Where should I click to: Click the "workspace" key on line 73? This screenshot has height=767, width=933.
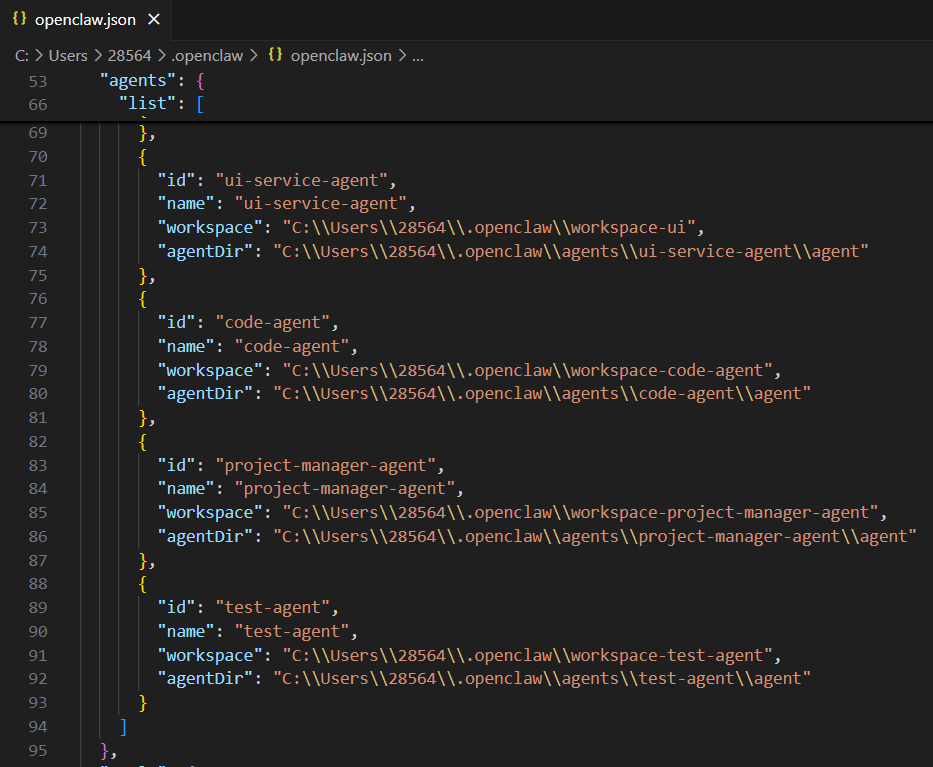click(209, 227)
